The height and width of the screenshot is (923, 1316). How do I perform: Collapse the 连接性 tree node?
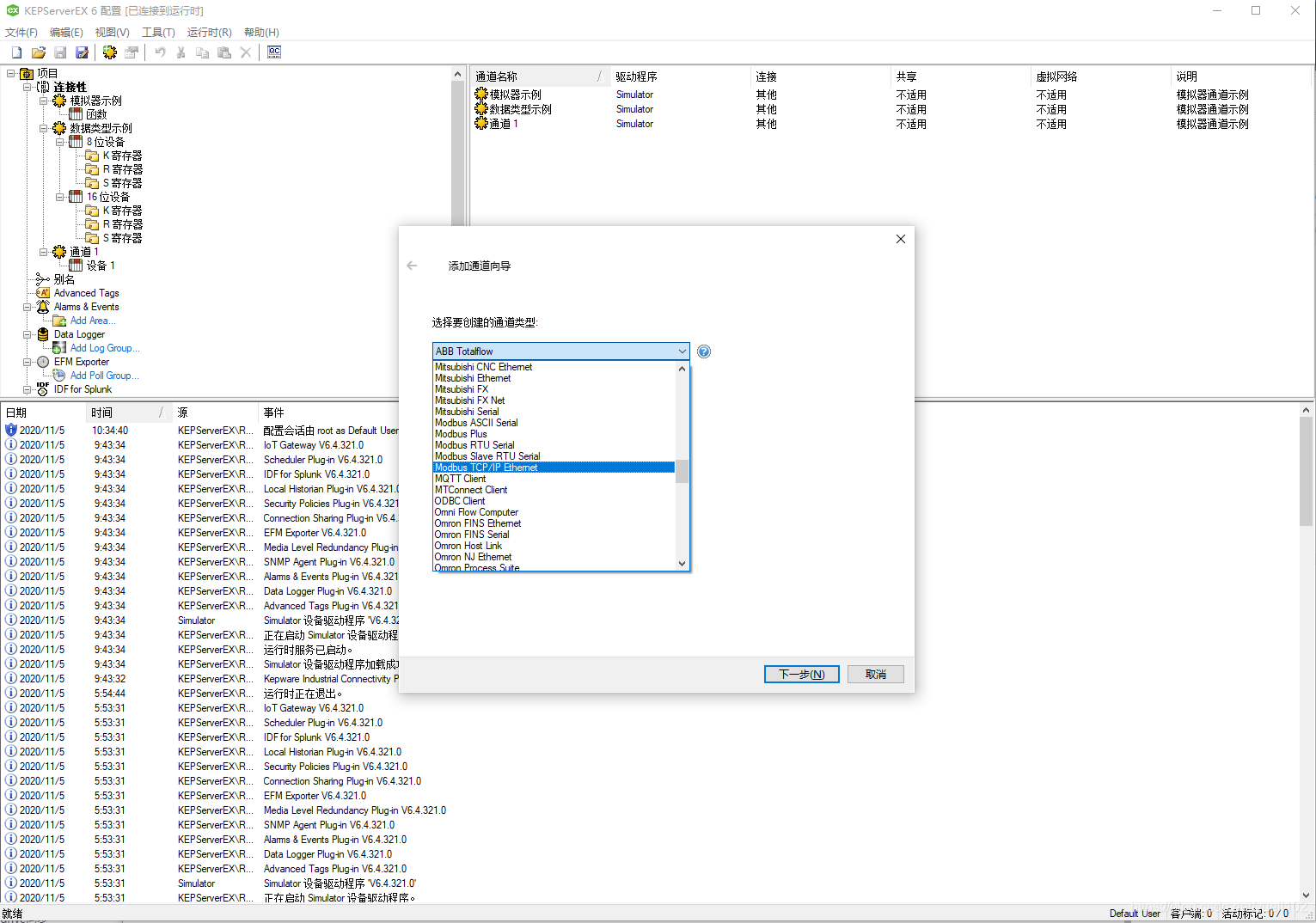point(28,87)
